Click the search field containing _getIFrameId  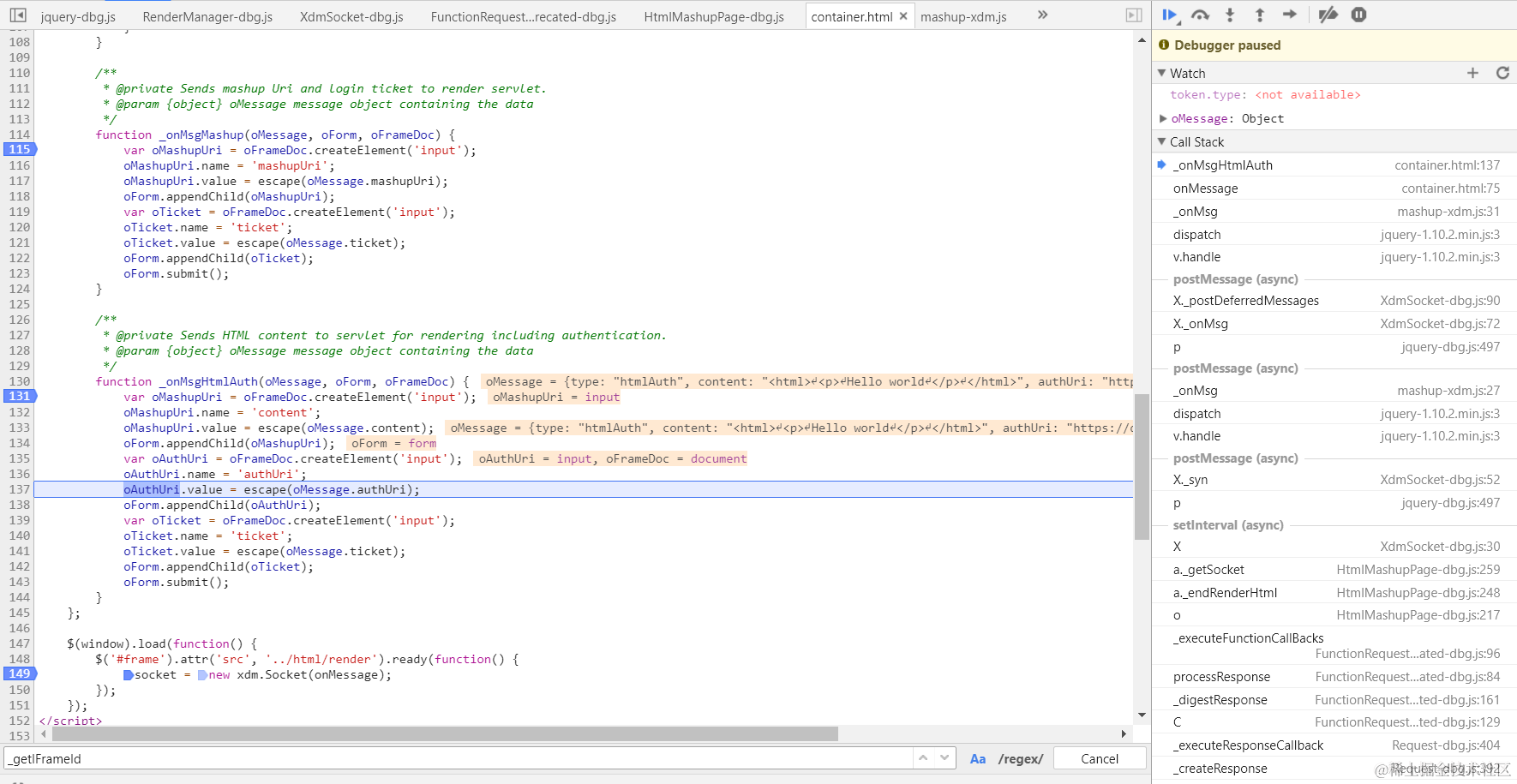point(459,758)
